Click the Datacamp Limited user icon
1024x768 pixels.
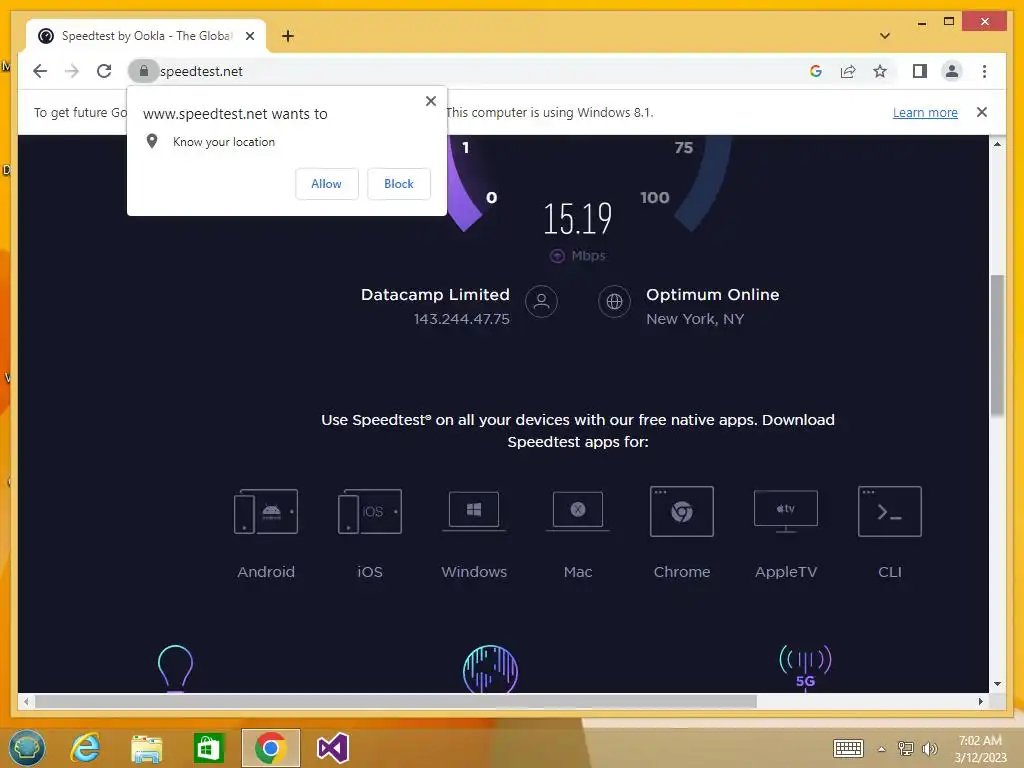click(x=541, y=302)
